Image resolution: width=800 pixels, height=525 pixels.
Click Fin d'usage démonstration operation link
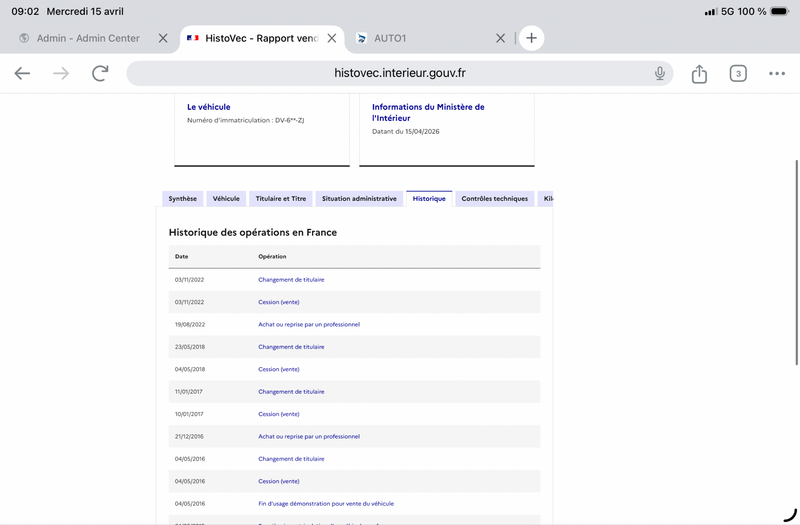(x=326, y=504)
